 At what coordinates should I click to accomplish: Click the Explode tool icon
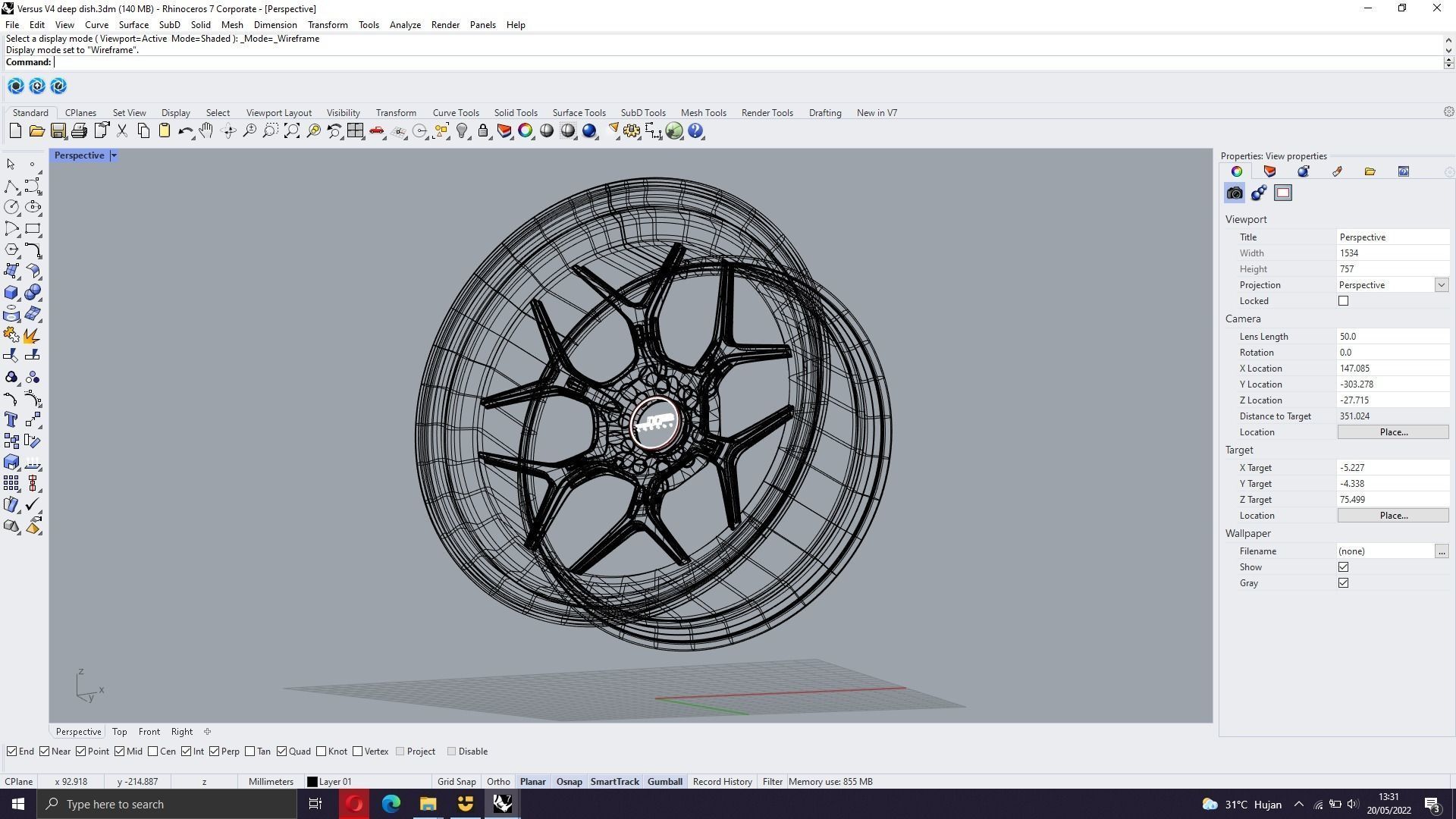(33, 334)
